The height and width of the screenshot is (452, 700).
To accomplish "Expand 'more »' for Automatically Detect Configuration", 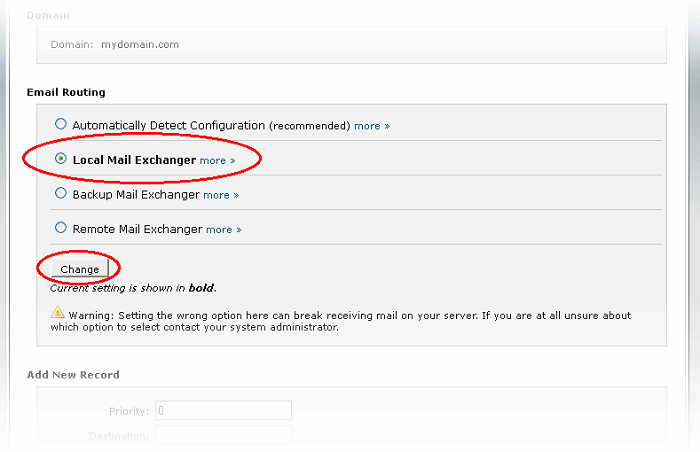I will click(x=371, y=126).
